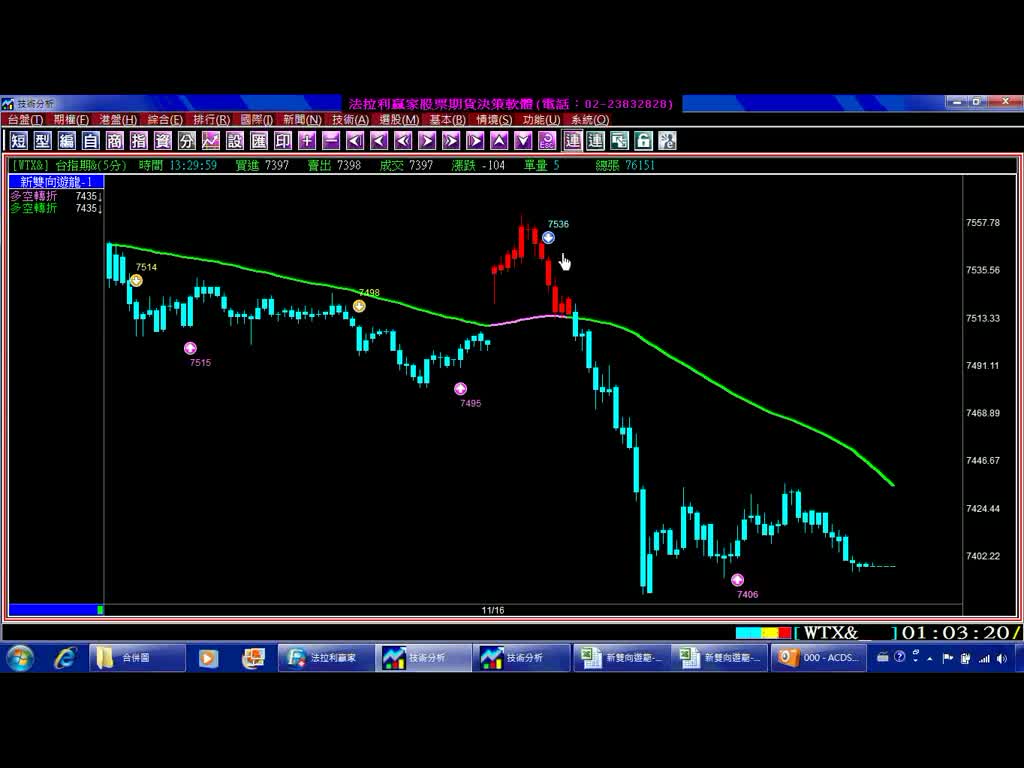
Task: Click the 匯 toolbar icon
Action: click(259, 140)
